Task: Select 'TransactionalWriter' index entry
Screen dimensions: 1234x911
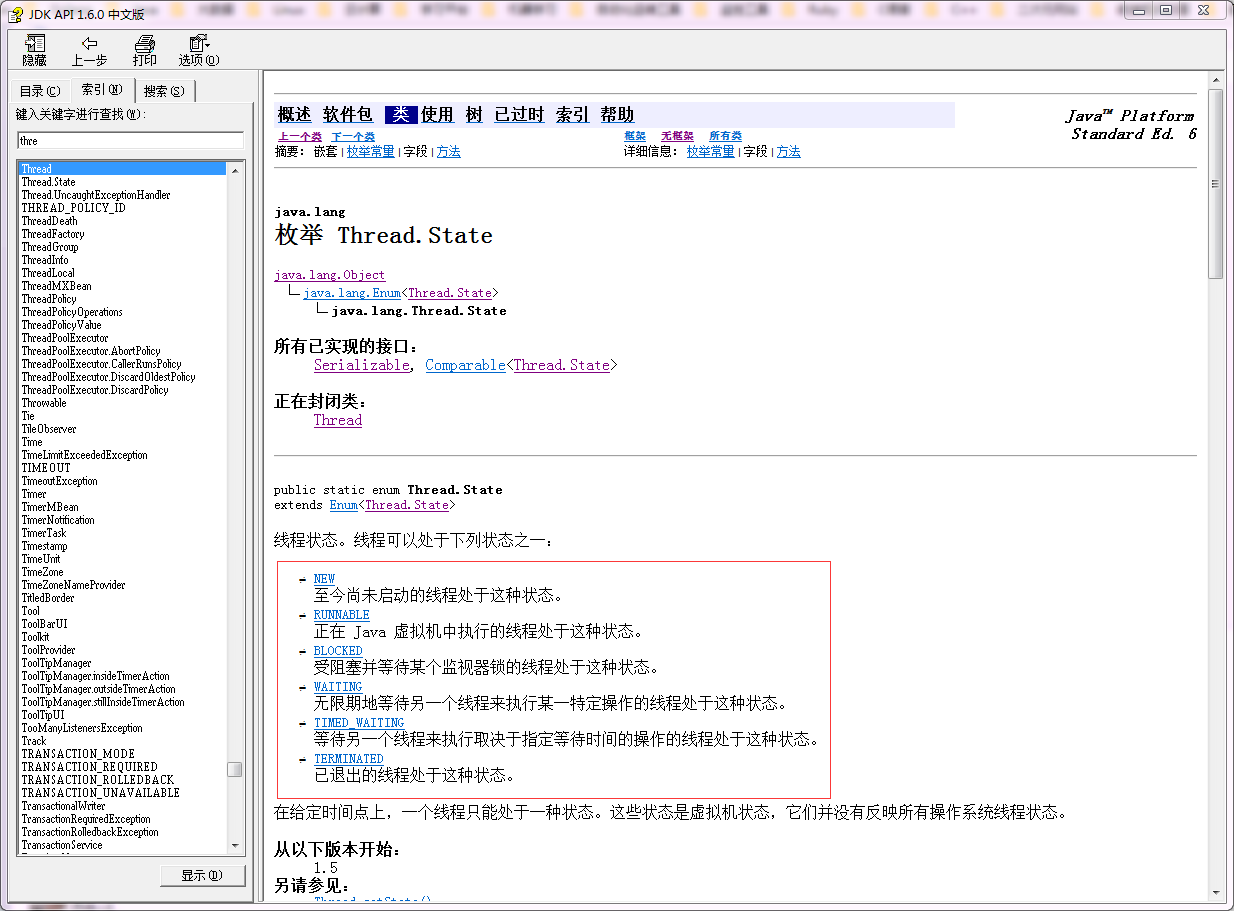Action: click(x=64, y=806)
